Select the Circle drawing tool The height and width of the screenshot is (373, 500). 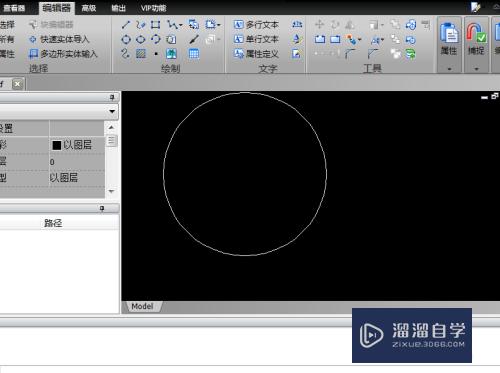coord(126,39)
